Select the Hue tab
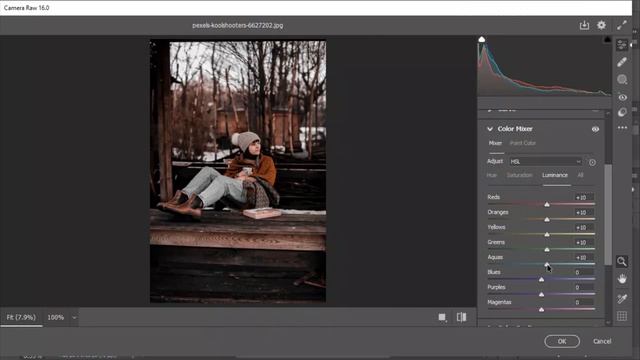 click(491, 175)
